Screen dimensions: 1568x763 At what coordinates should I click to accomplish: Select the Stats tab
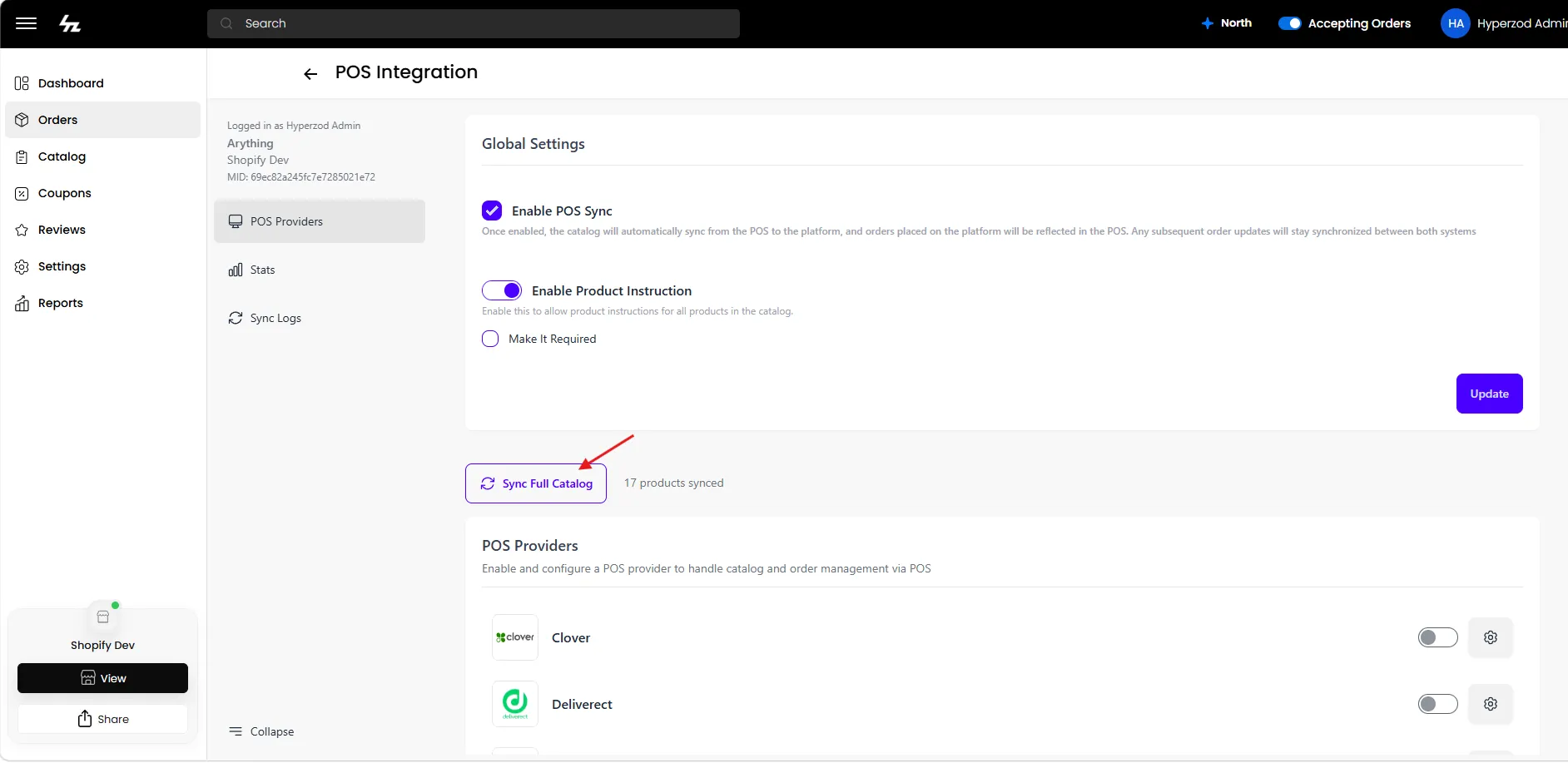tap(320, 270)
